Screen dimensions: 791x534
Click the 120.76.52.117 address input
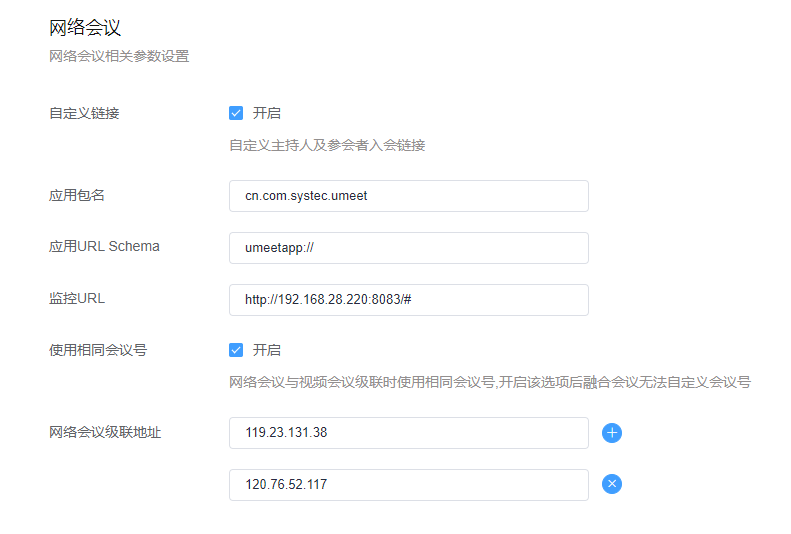408,485
